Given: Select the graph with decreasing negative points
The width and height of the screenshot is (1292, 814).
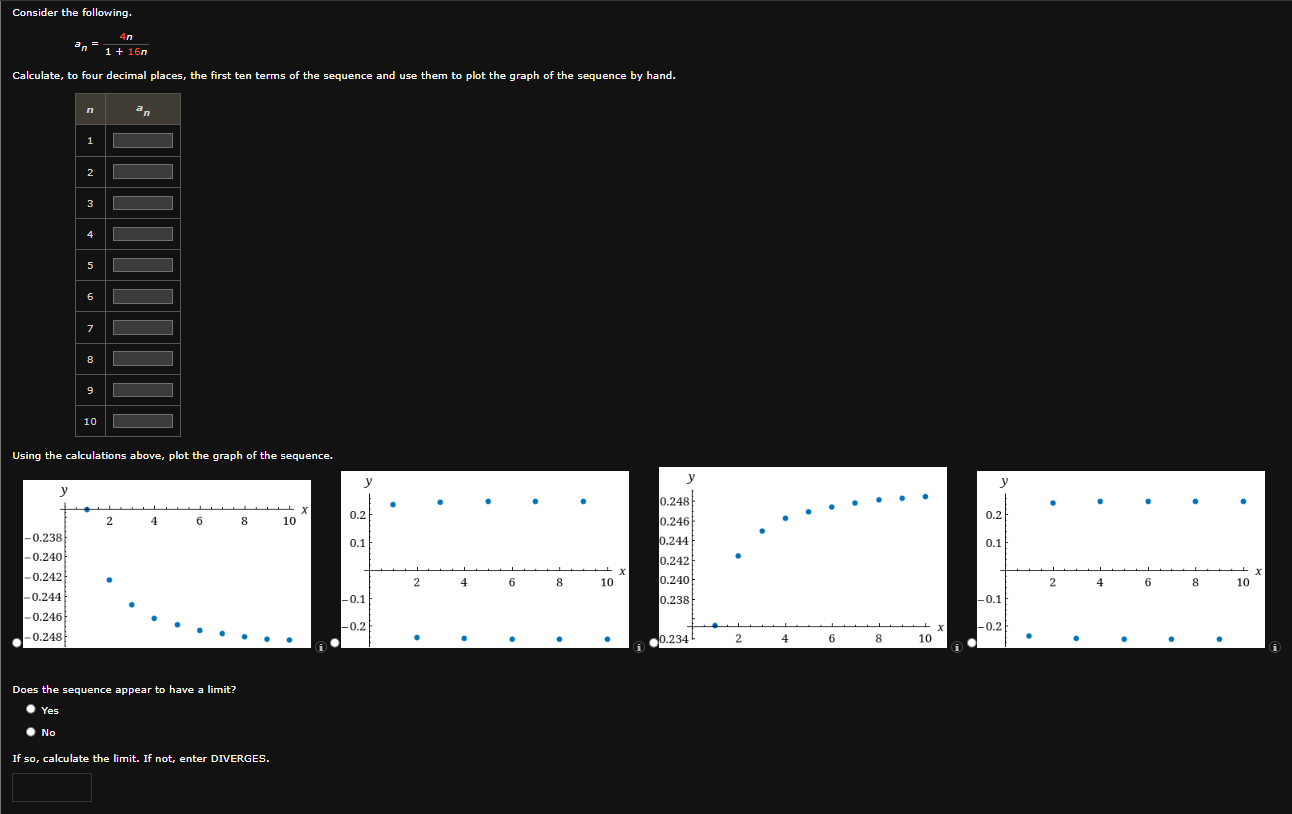Looking at the screenshot, I should [x=17, y=642].
